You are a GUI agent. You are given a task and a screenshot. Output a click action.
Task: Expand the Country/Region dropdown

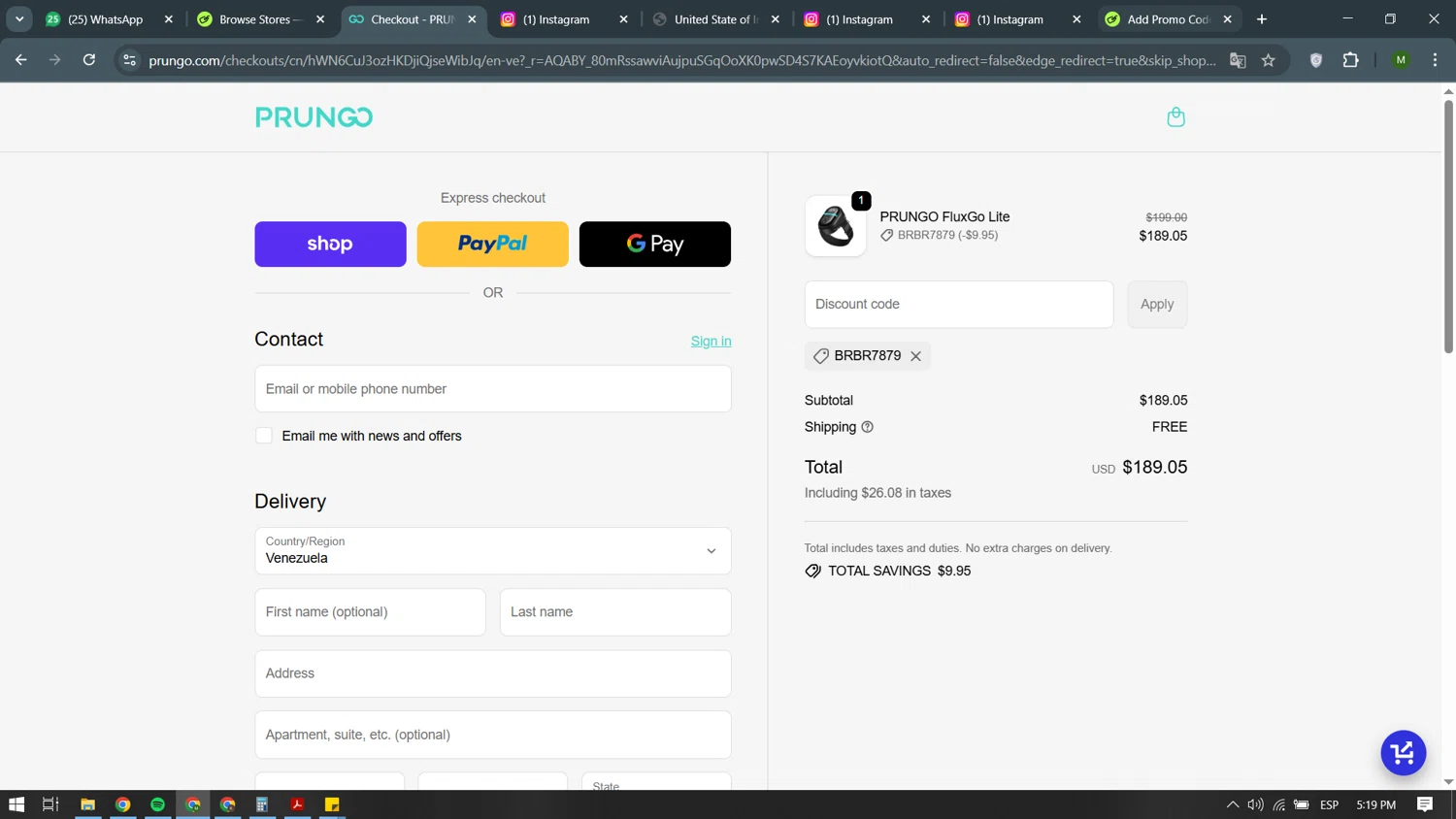493,551
